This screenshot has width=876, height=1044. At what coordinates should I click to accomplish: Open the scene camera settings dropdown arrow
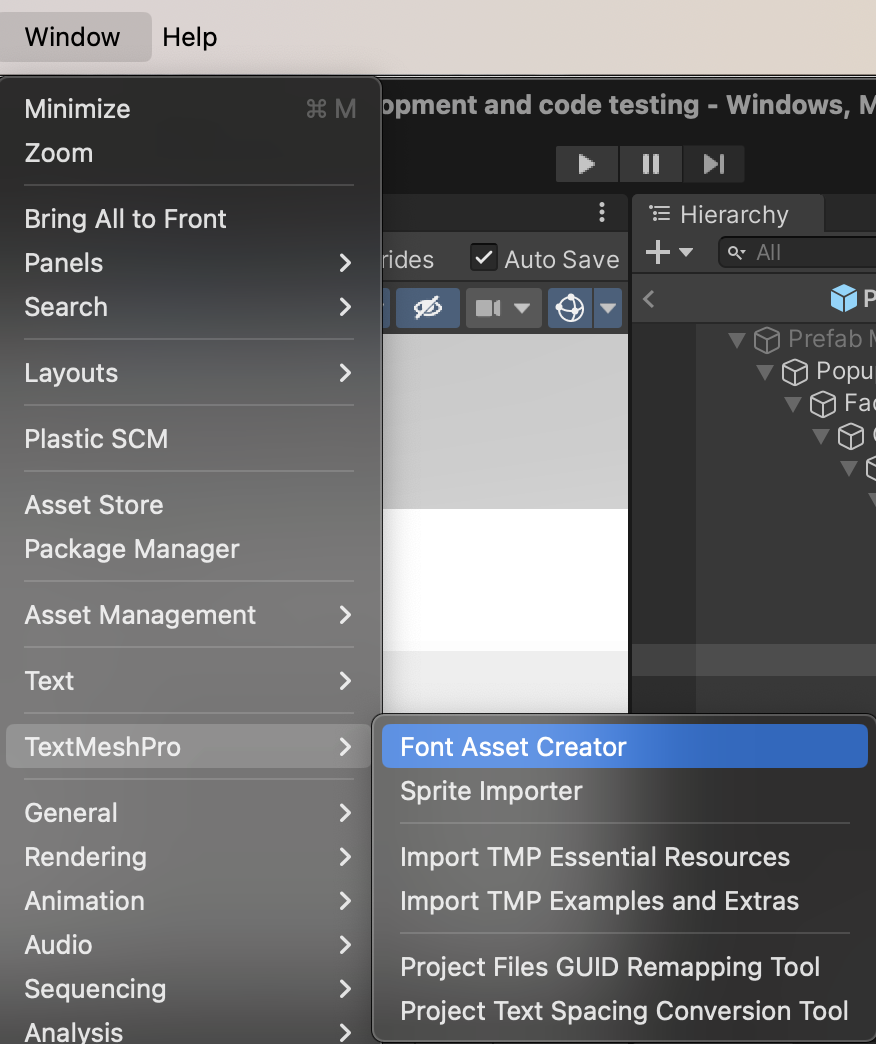coord(522,308)
